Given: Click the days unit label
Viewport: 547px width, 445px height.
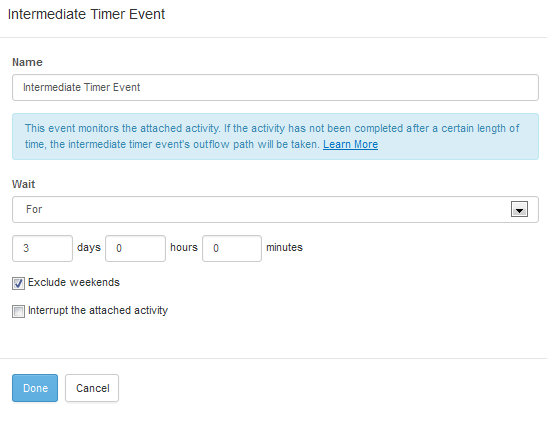Looking at the screenshot, I should [89, 247].
